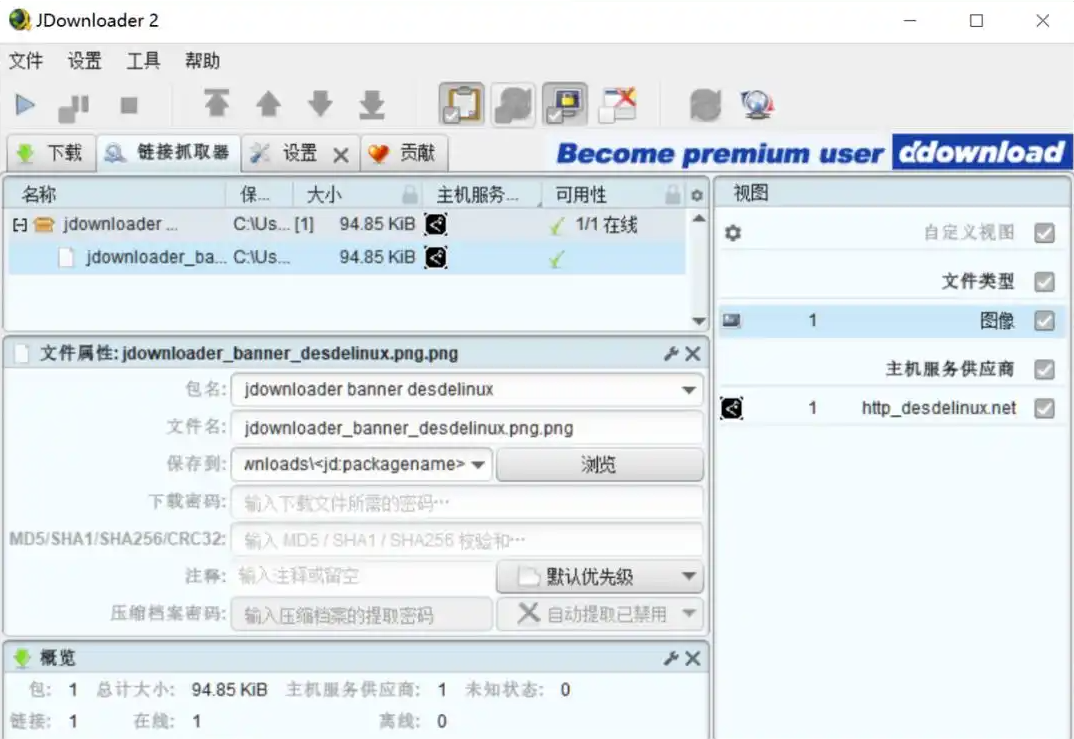Toggle the 文件类型 checkbox

1045,281
